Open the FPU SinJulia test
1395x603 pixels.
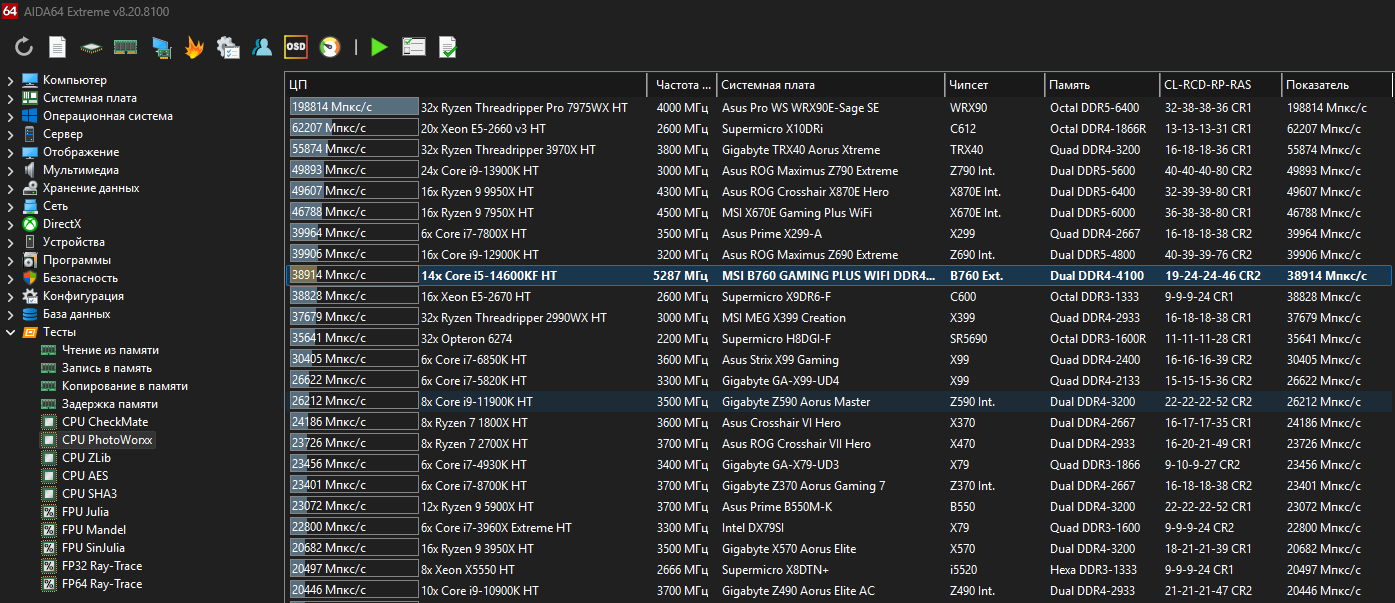95,548
